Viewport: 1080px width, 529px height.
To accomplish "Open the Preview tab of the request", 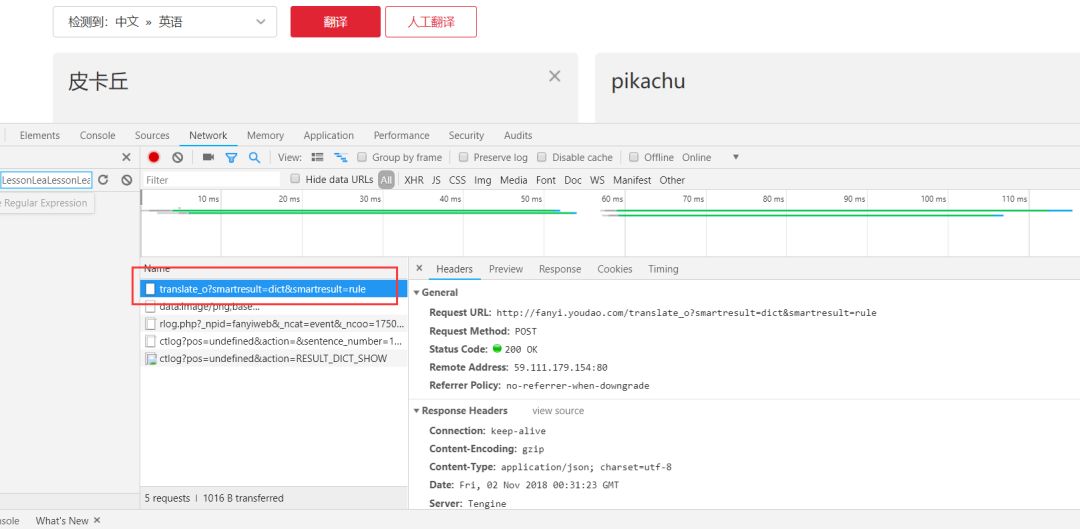I will tap(505, 269).
